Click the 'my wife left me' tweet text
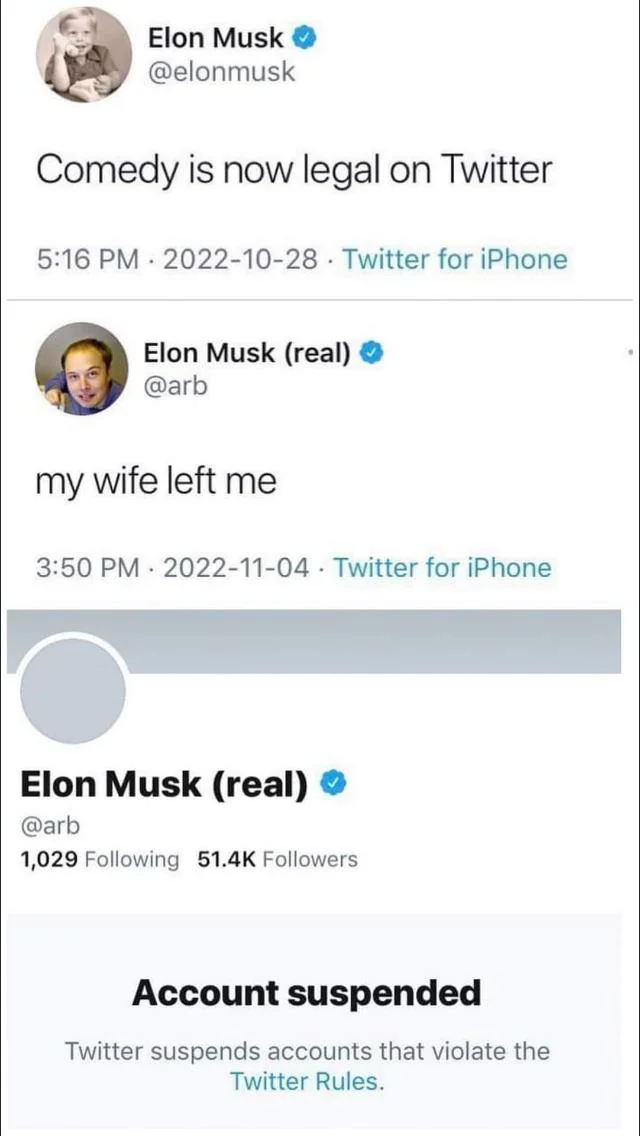640x1136 pixels. (156, 482)
